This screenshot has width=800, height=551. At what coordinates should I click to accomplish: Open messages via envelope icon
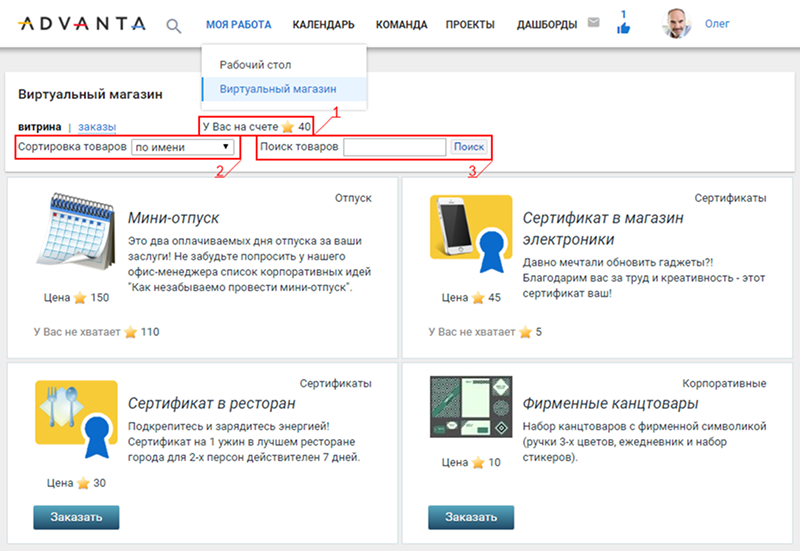593,22
